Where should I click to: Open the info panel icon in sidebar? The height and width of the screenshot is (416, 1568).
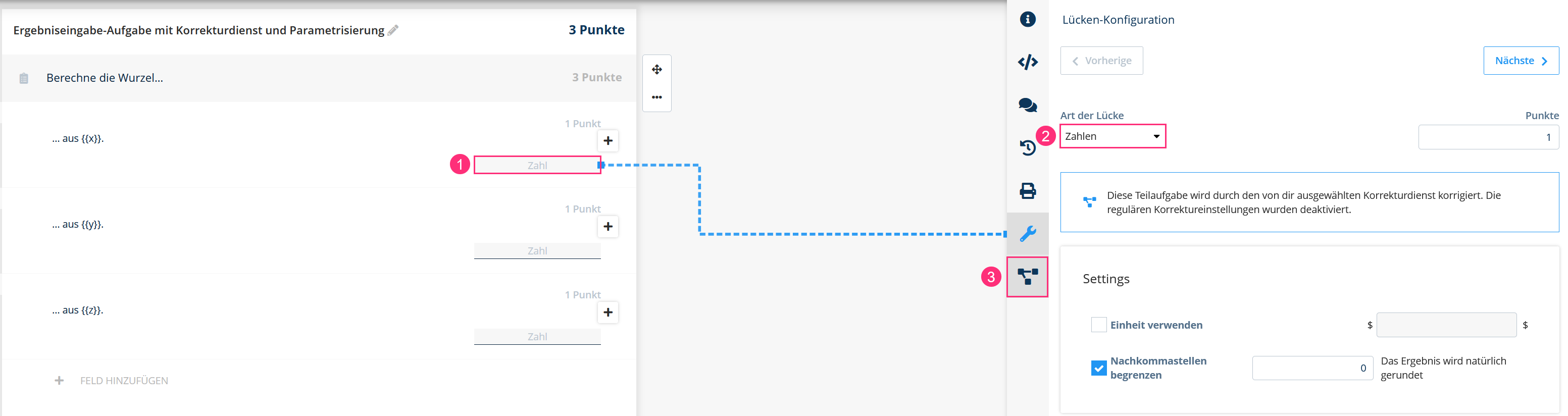click(1028, 20)
